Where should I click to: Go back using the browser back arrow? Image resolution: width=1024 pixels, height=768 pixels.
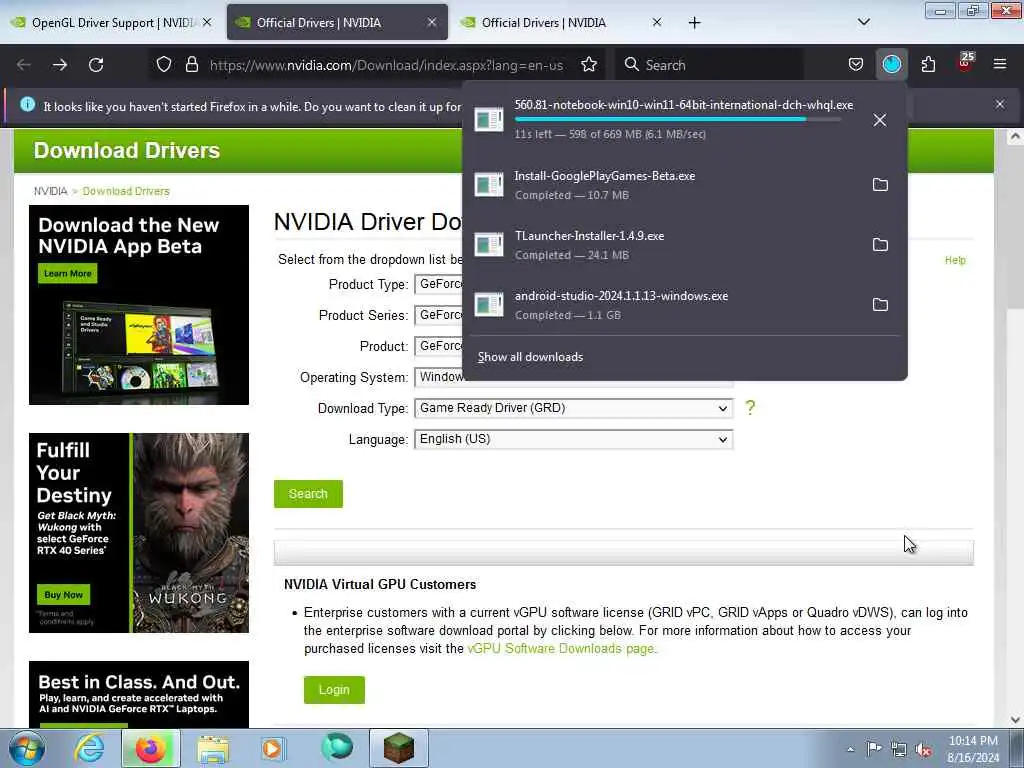coord(24,65)
